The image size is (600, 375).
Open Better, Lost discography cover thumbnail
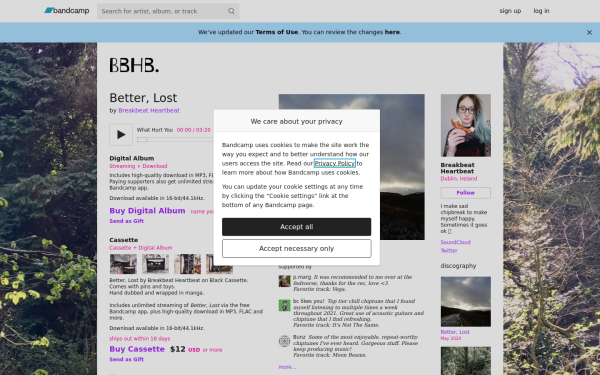(466, 302)
